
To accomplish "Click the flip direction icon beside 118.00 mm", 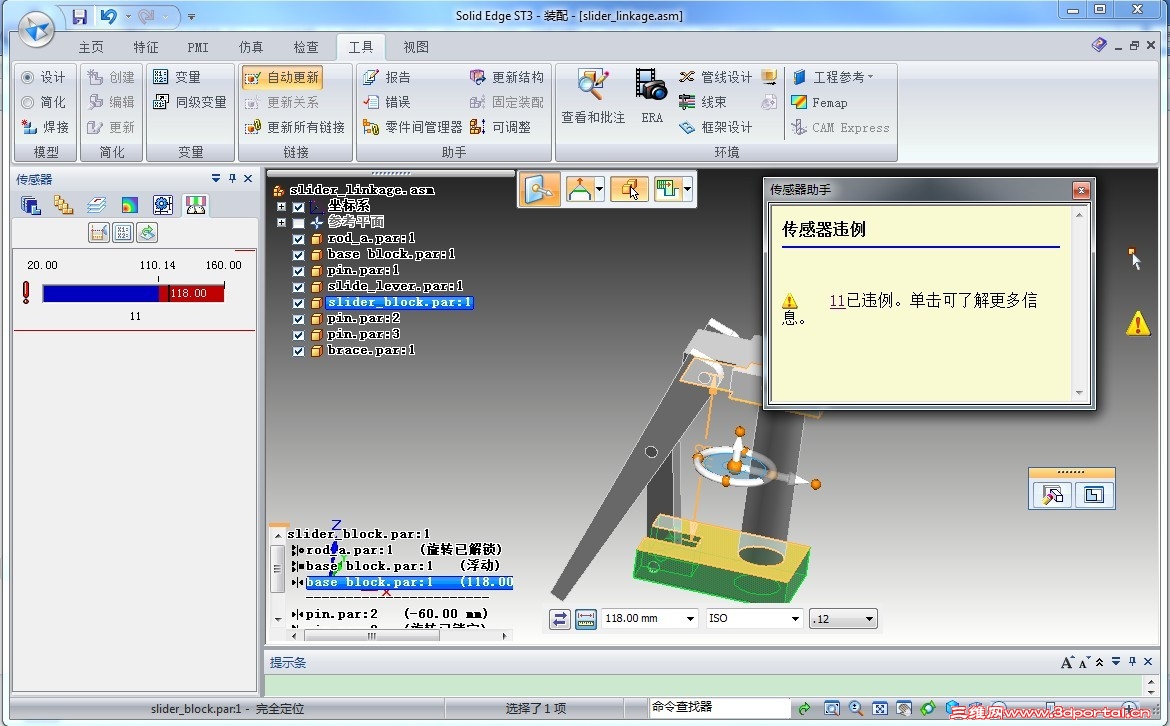I will 560,619.
